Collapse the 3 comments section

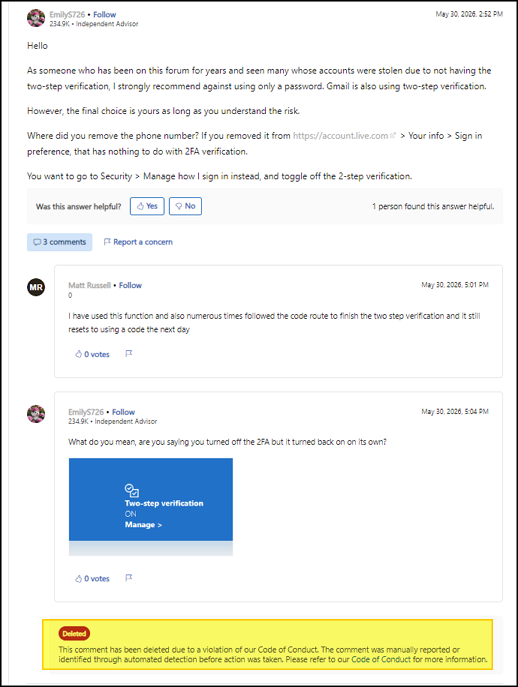pos(60,242)
